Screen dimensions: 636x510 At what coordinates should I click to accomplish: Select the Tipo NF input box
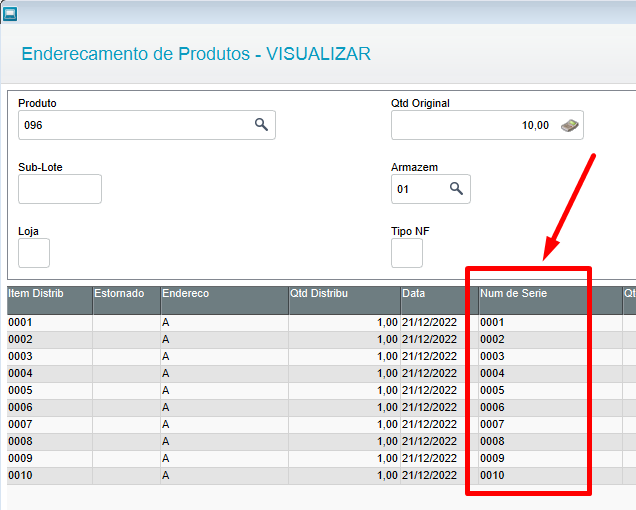click(x=407, y=253)
